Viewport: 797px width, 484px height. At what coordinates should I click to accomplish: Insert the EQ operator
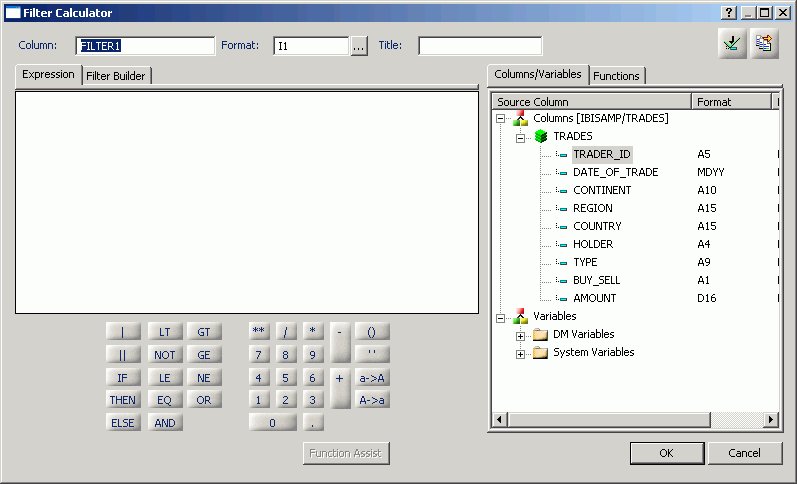pos(165,400)
